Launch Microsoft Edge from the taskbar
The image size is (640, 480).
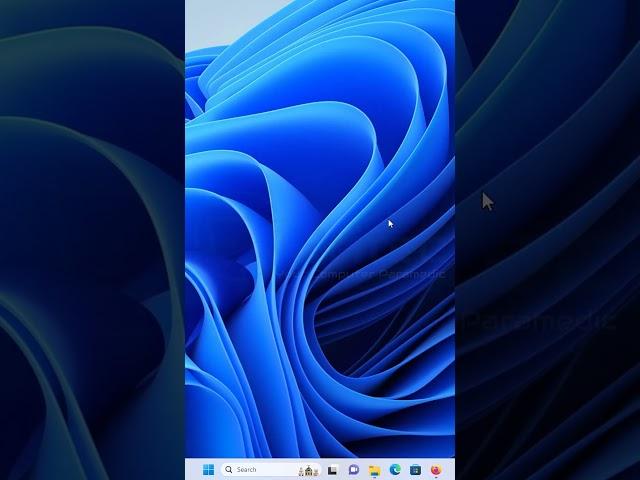pyautogui.click(x=395, y=470)
